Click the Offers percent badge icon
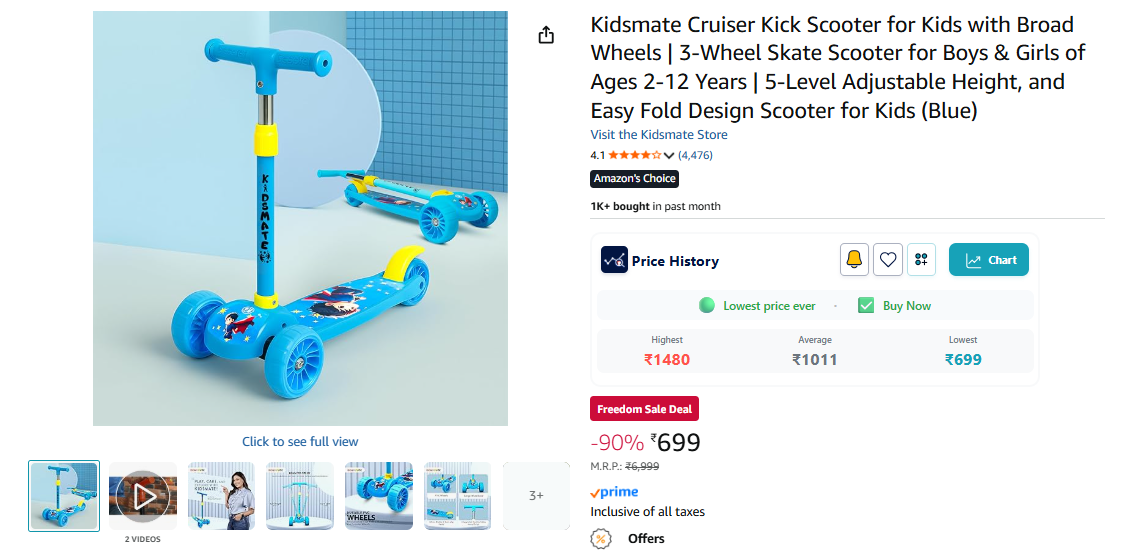 pos(601,539)
